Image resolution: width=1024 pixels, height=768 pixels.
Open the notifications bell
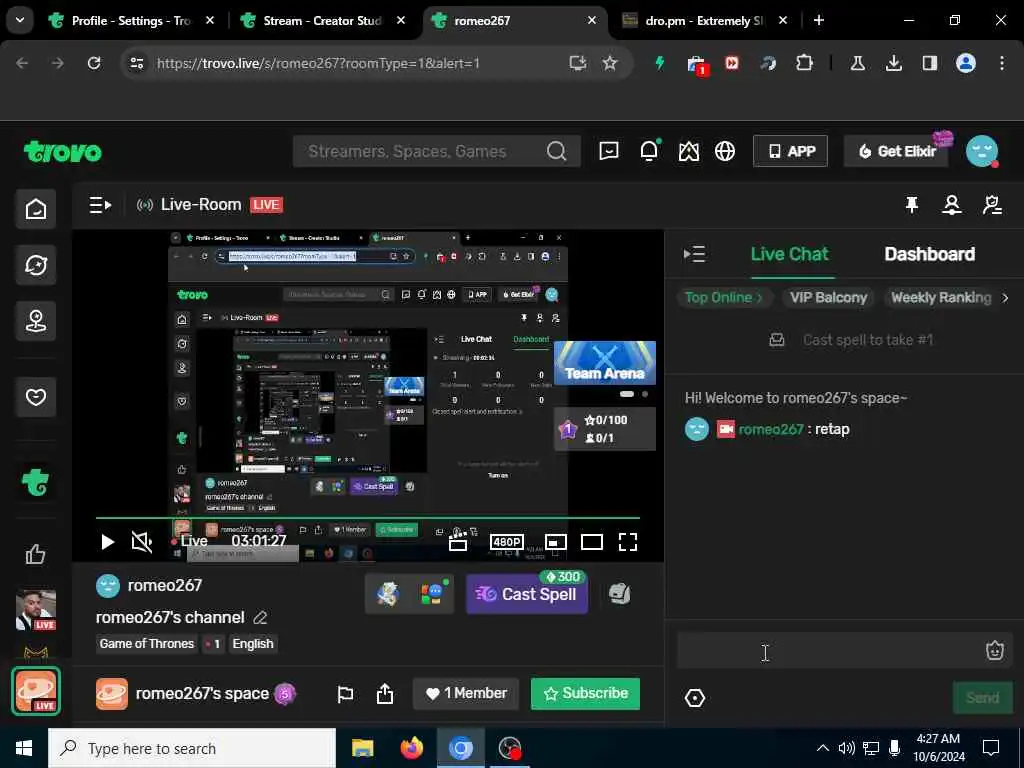coord(649,152)
